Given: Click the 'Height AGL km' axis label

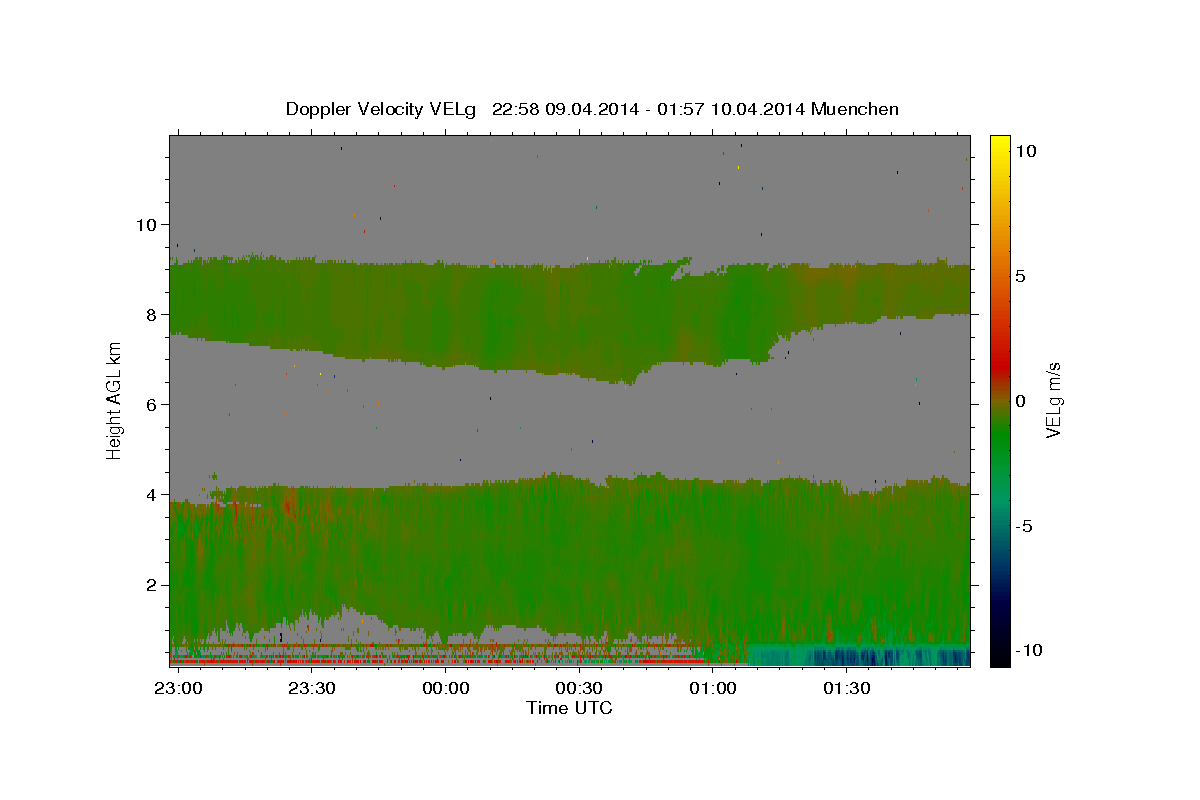Looking at the screenshot, I should 115,401.
